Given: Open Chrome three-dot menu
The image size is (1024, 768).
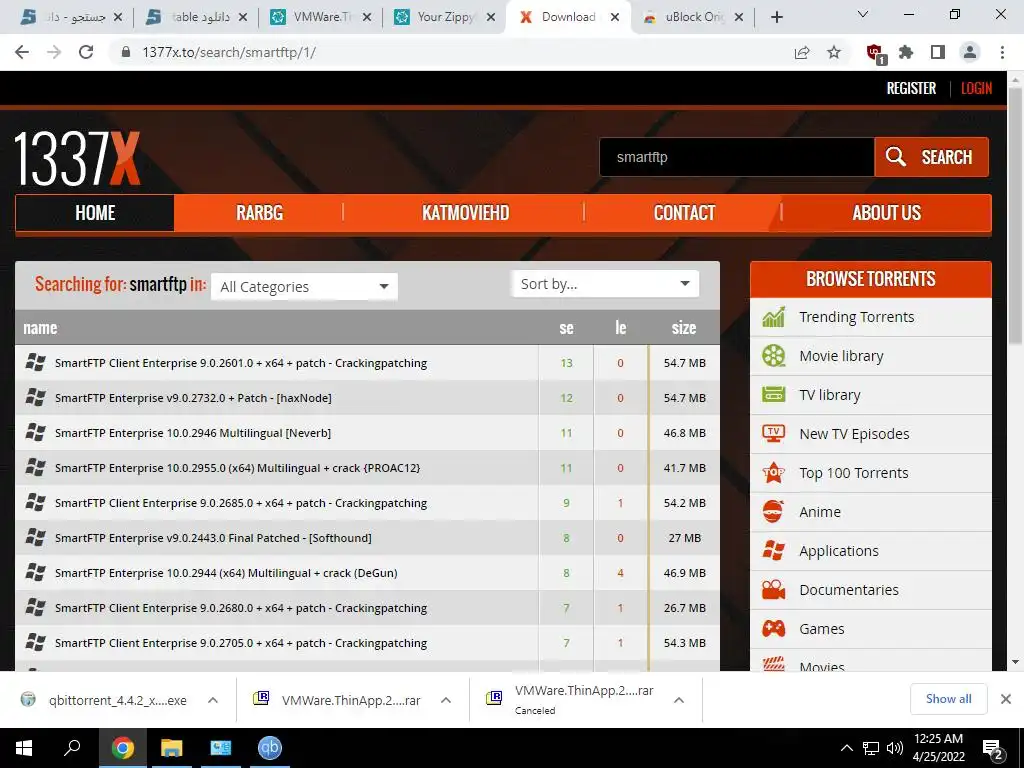Looking at the screenshot, I should [1002, 52].
